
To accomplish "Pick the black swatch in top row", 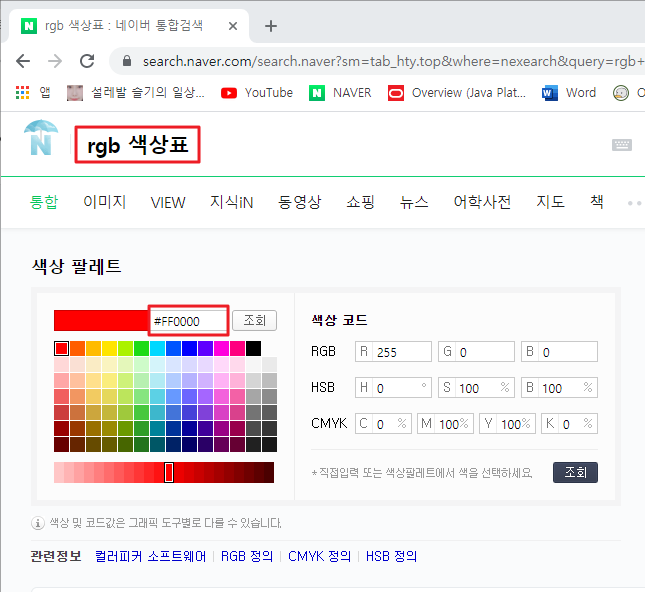I will [253, 348].
